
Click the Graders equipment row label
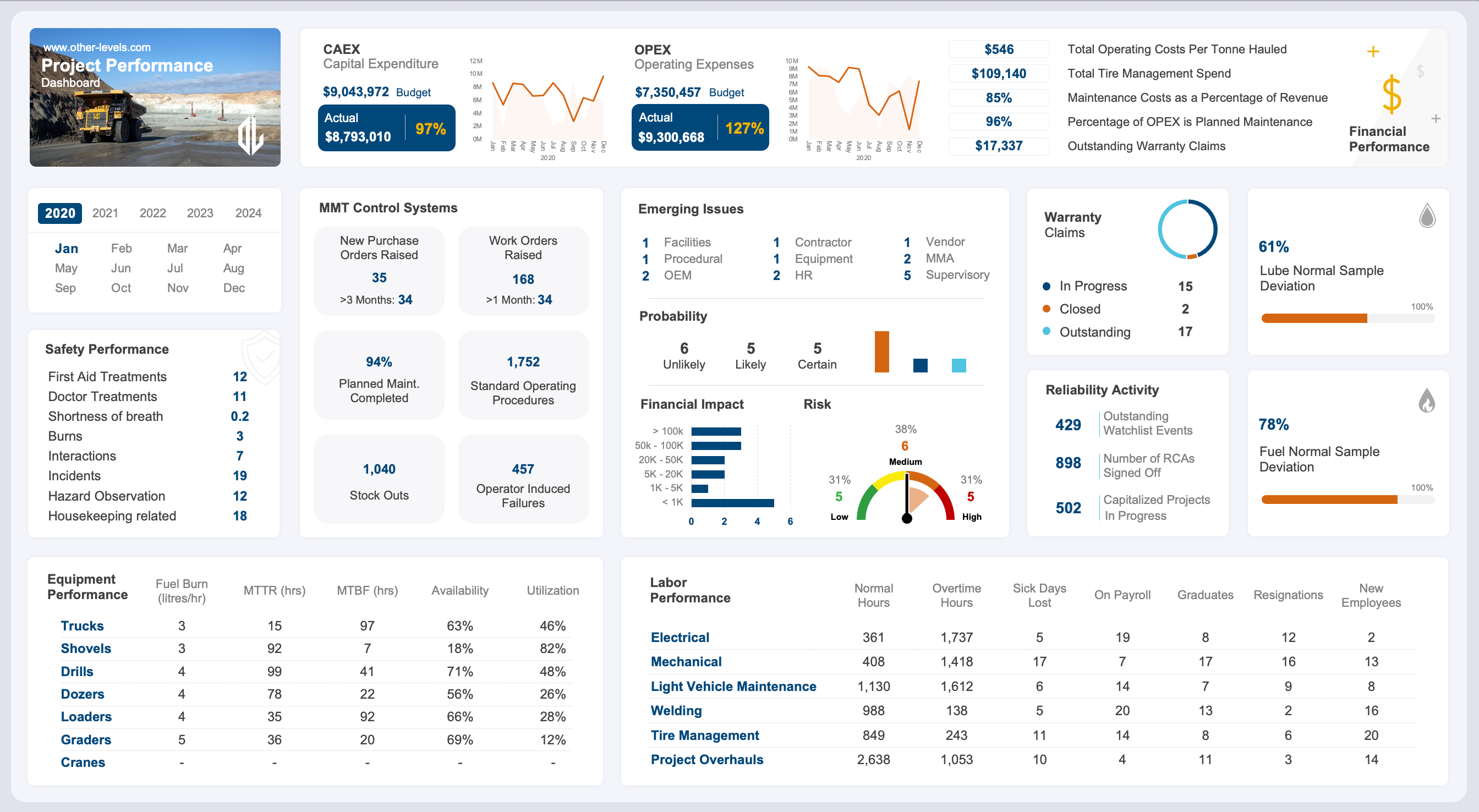86,739
